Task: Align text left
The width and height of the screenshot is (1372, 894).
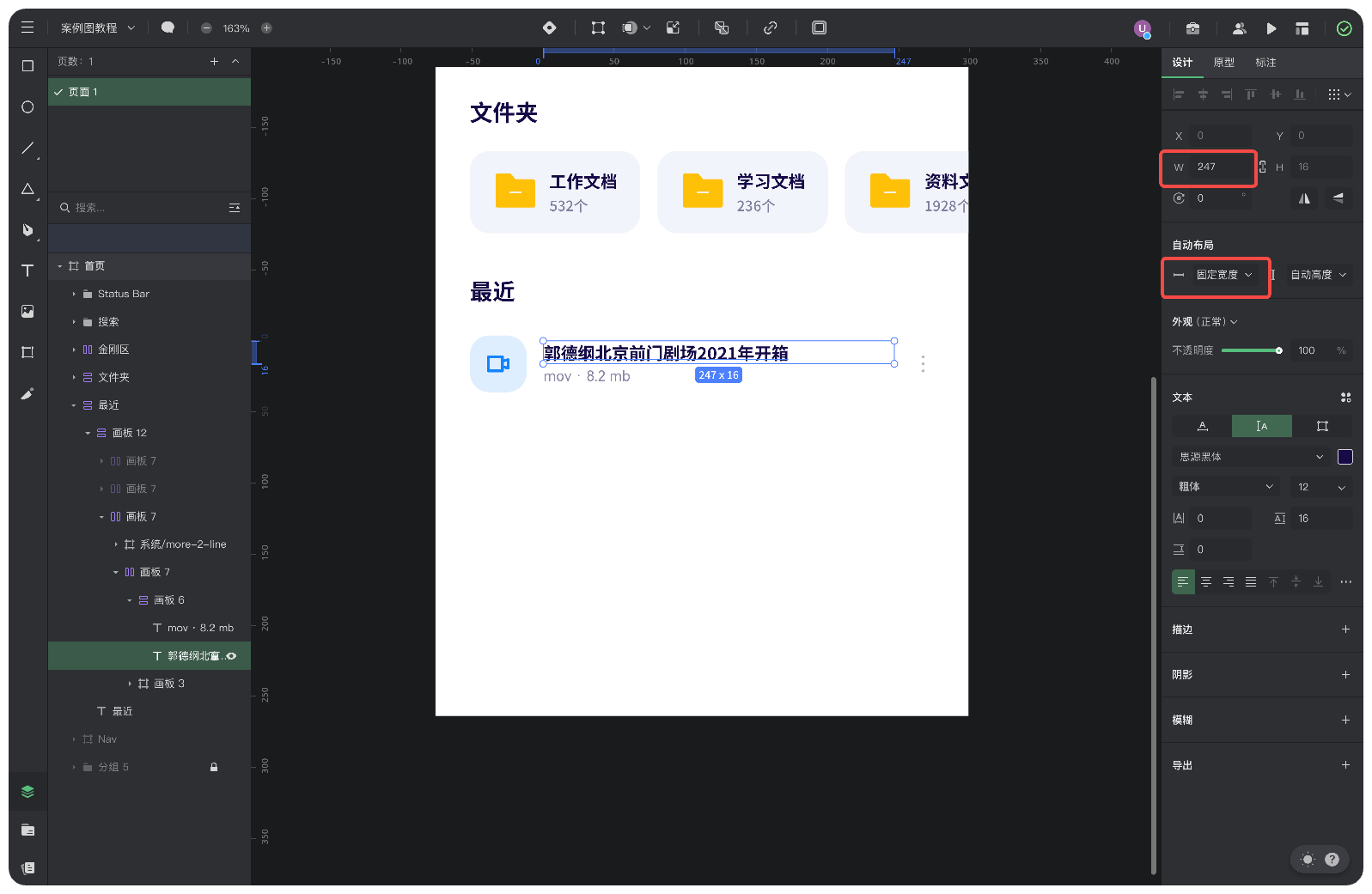Action: pyautogui.click(x=1183, y=581)
